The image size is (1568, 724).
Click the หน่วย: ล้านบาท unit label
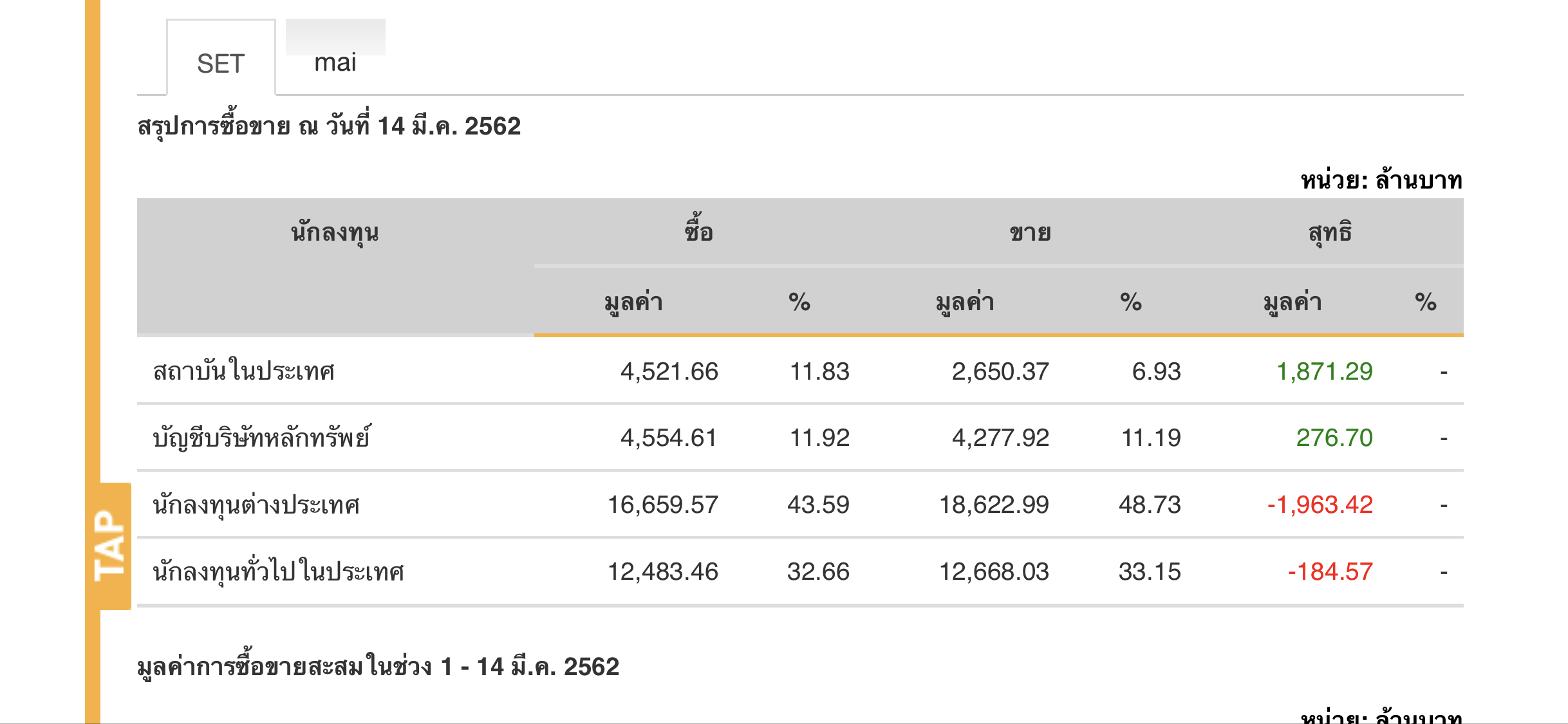1381,180
